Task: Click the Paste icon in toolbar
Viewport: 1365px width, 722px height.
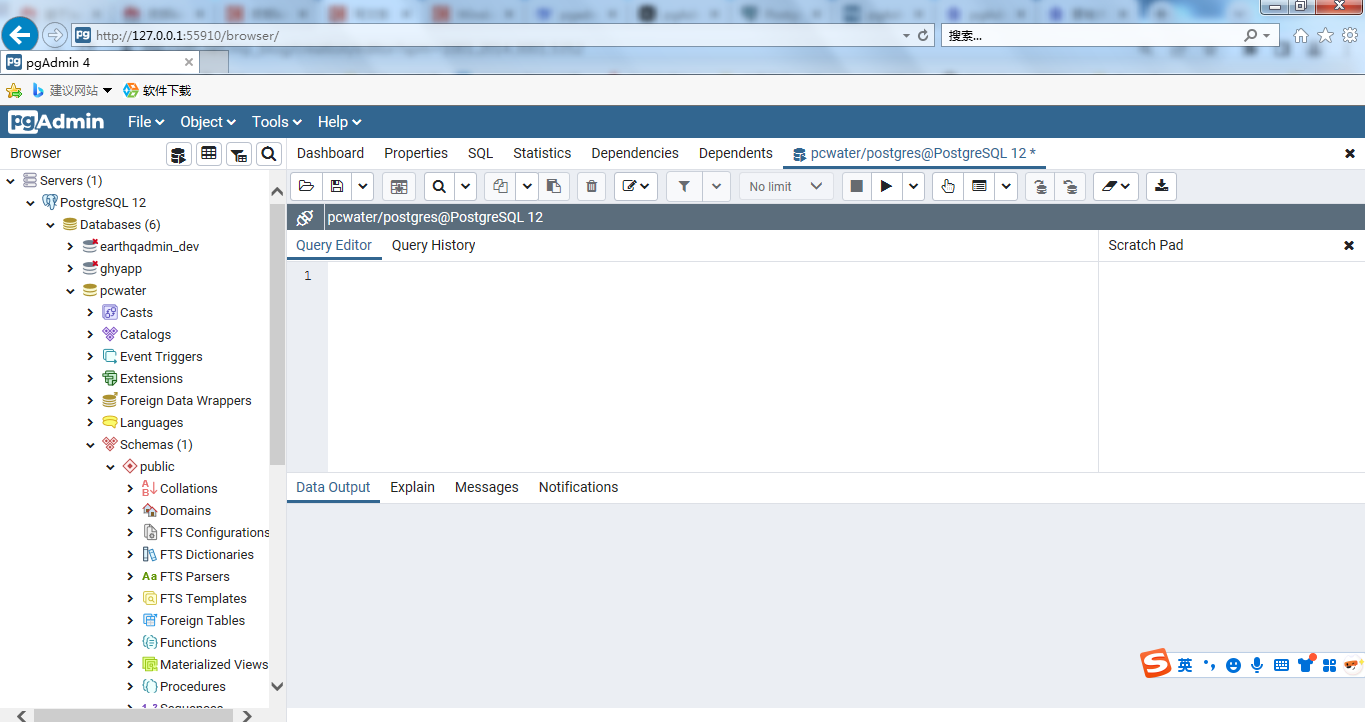Action: pos(553,186)
